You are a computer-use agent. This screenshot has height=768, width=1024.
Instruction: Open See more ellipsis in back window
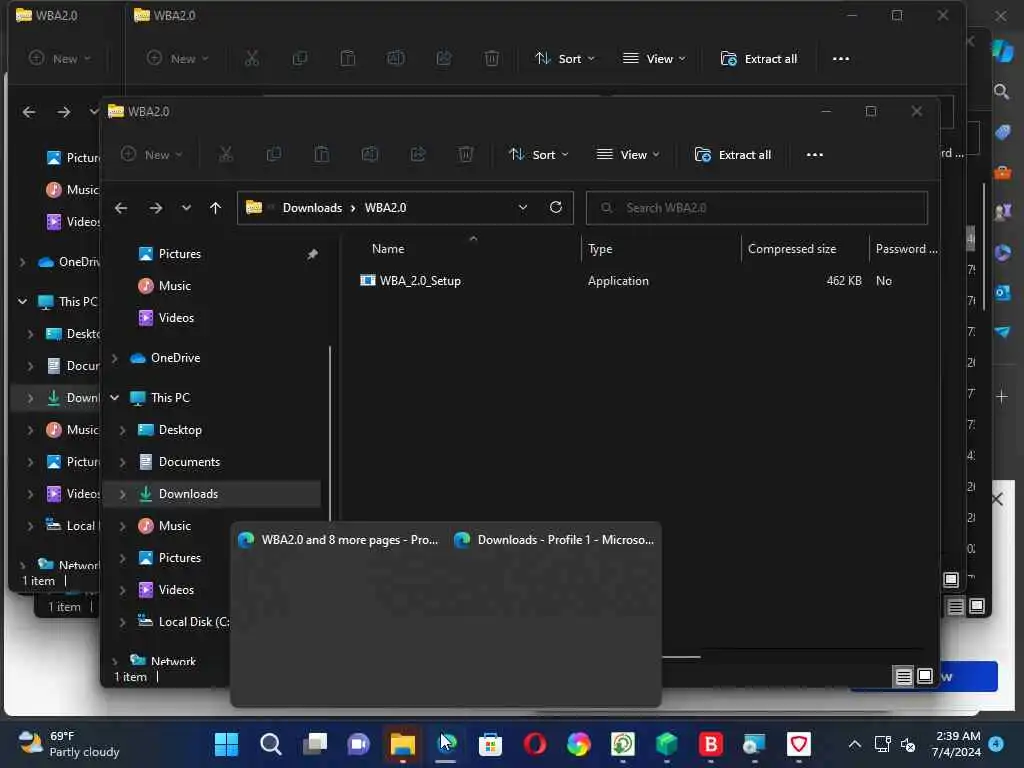point(840,59)
